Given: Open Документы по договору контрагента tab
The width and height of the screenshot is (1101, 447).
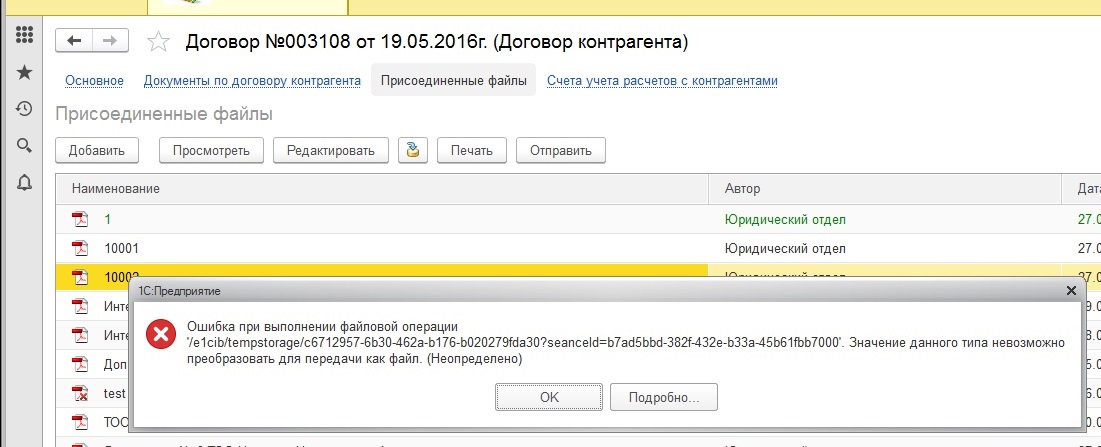Looking at the screenshot, I should [252, 81].
